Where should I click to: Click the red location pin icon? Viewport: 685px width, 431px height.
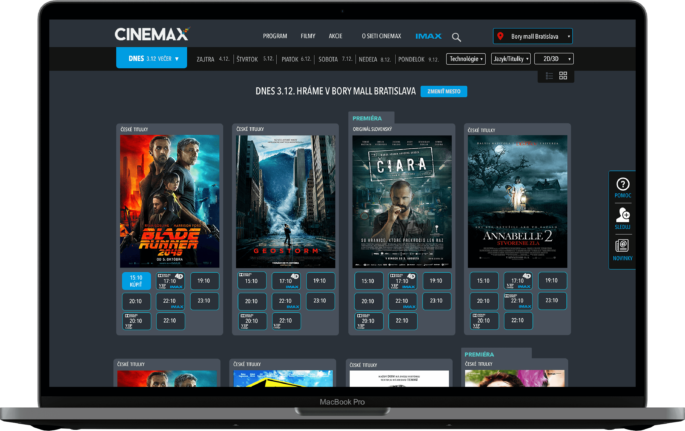coord(500,36)
